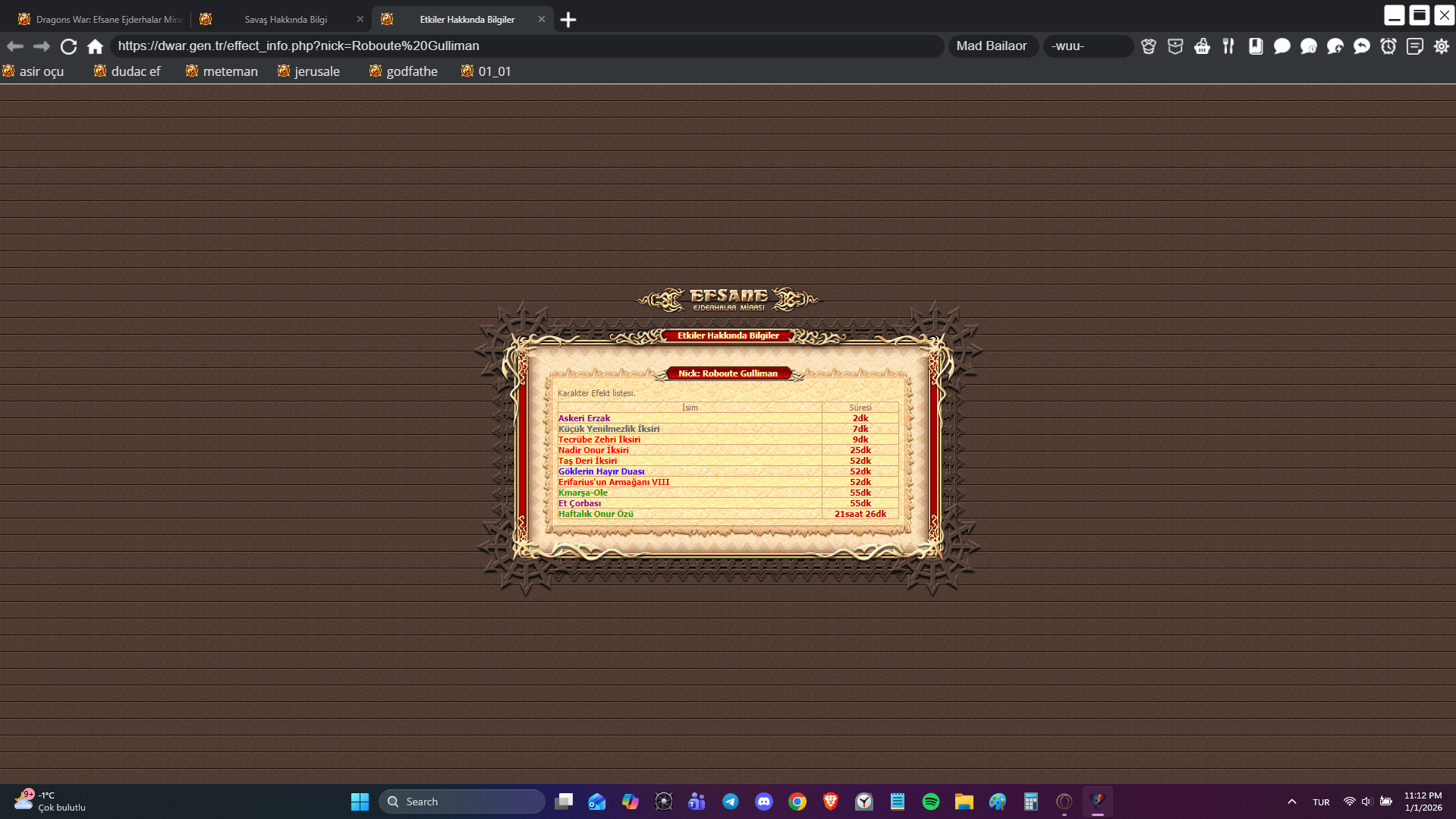1456x819 pixels.
Task: Click the Askeri Erzak effect row
Action: [x=728, y=418]
